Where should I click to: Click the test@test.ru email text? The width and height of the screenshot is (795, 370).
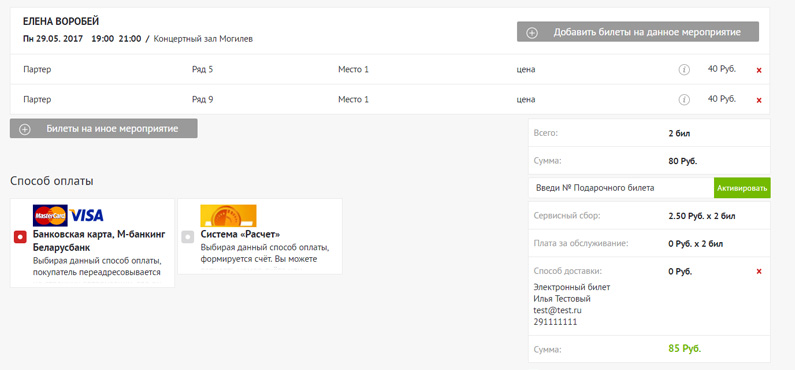[557, 310]
